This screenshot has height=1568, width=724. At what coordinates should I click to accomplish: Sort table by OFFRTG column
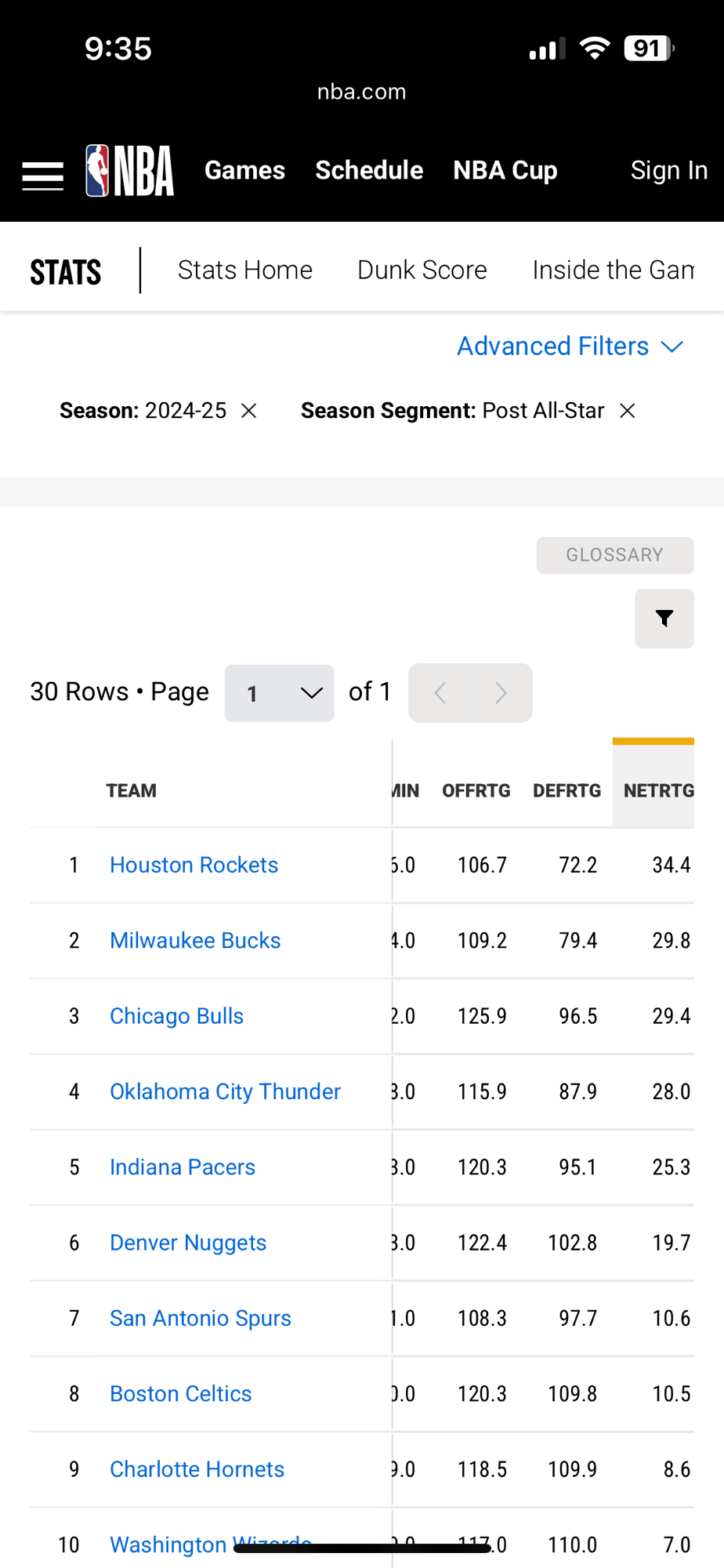476,790
